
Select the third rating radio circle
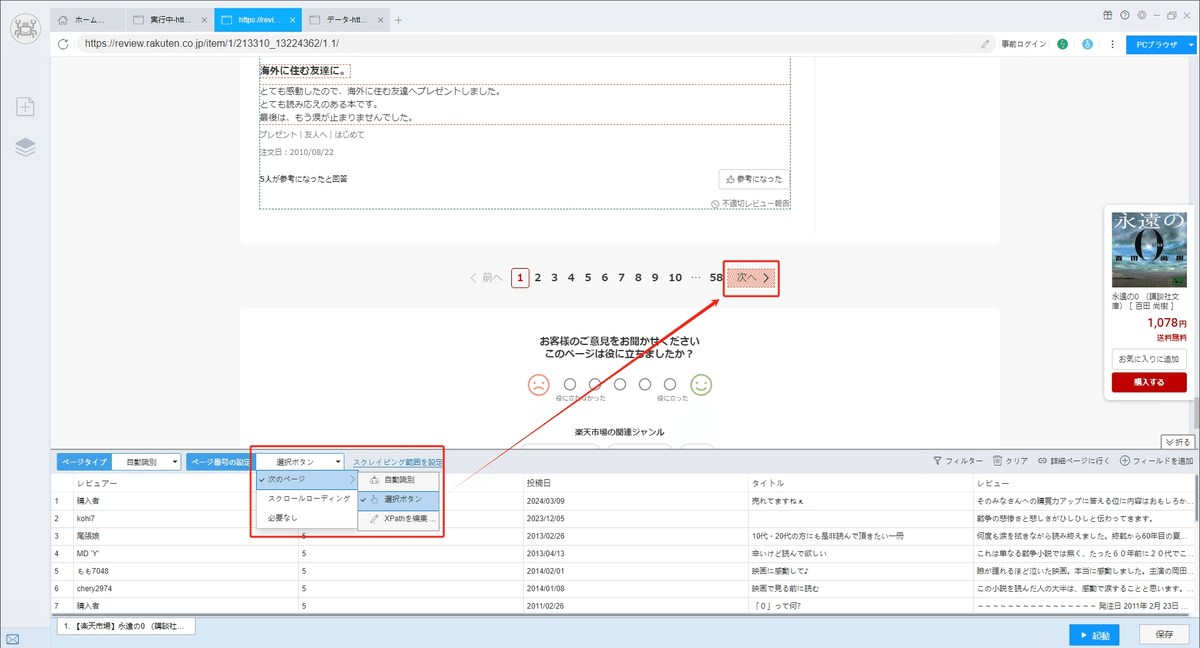(620, 383)
